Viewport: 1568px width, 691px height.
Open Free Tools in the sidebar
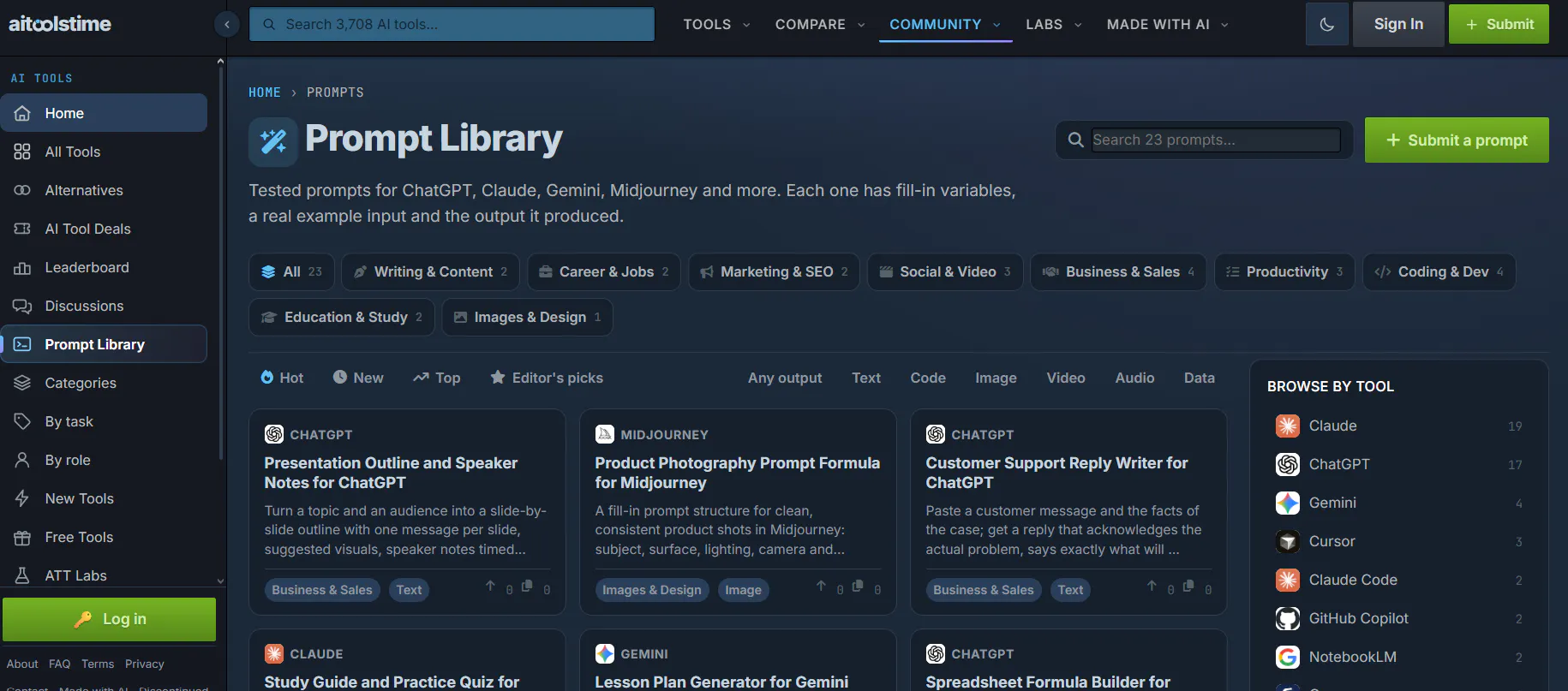click(104, 537)
